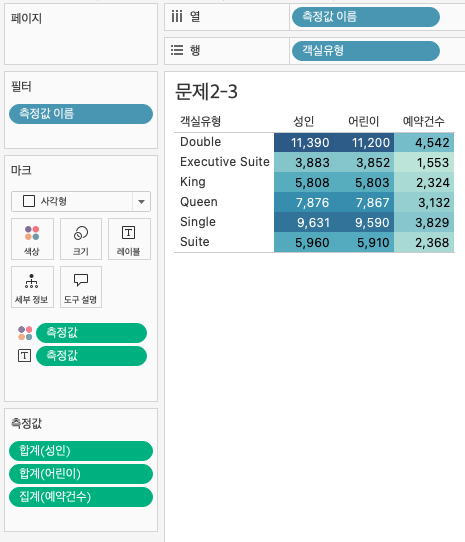Click the label T icon beside 측정값 pill
This screenshot has width=465, height=542.
pyautogui.click(x=24, y=356)
